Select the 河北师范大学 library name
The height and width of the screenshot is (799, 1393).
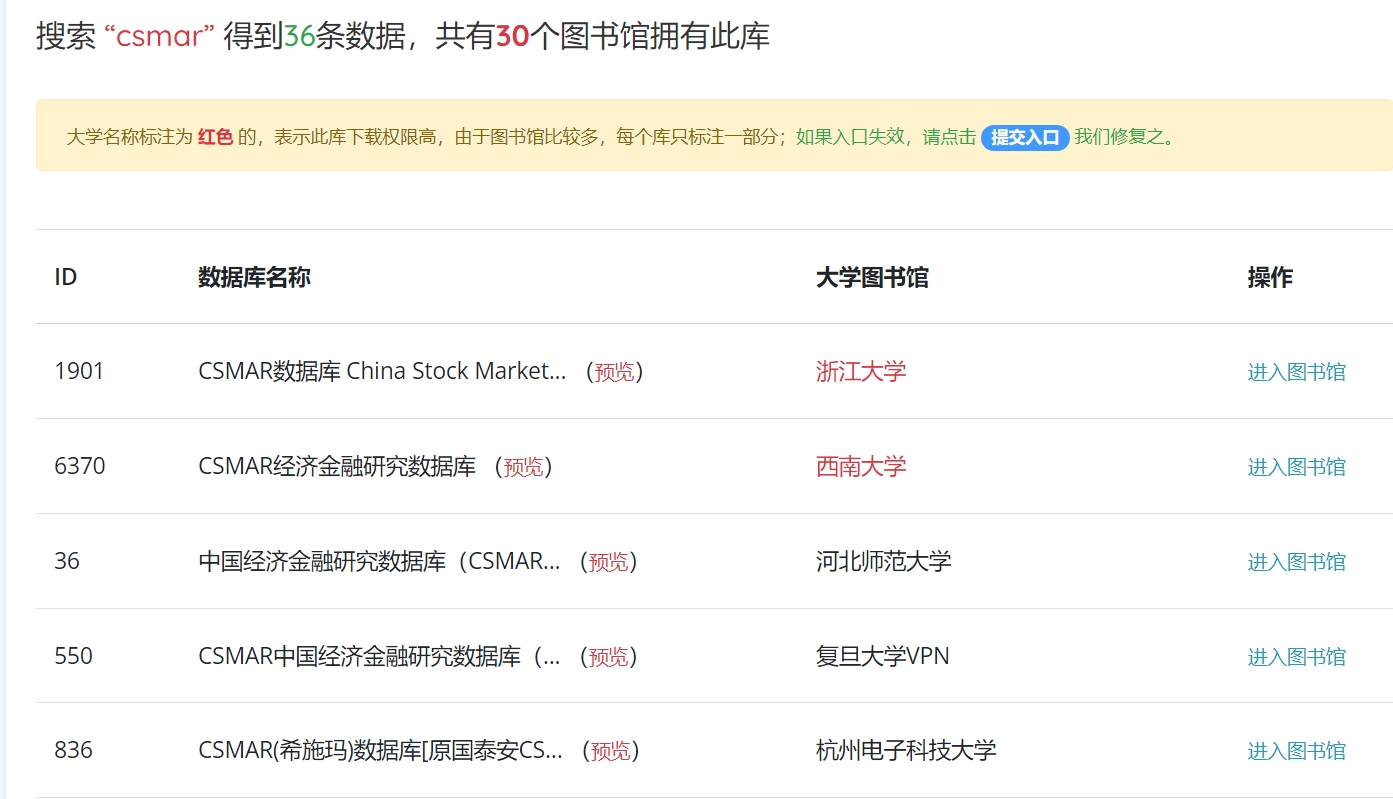point(883,562)
